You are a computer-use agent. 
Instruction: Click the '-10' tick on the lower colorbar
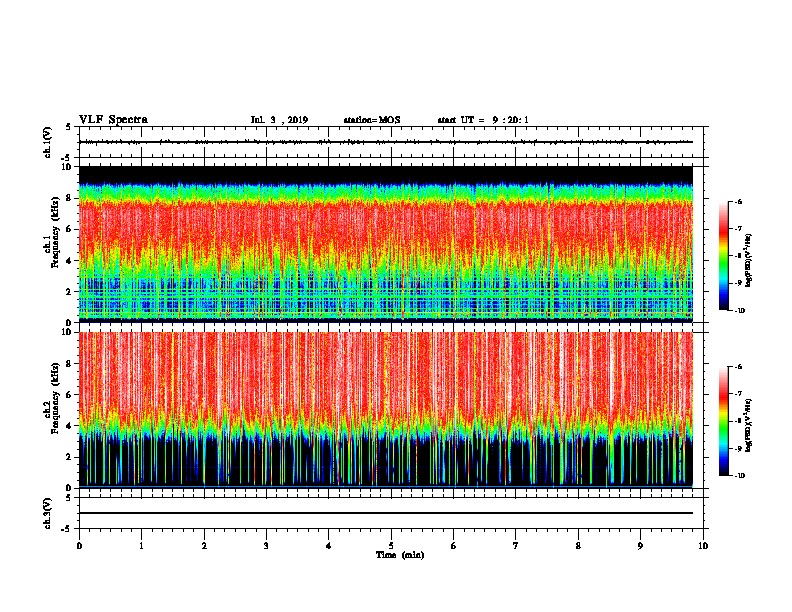(739, 476)
